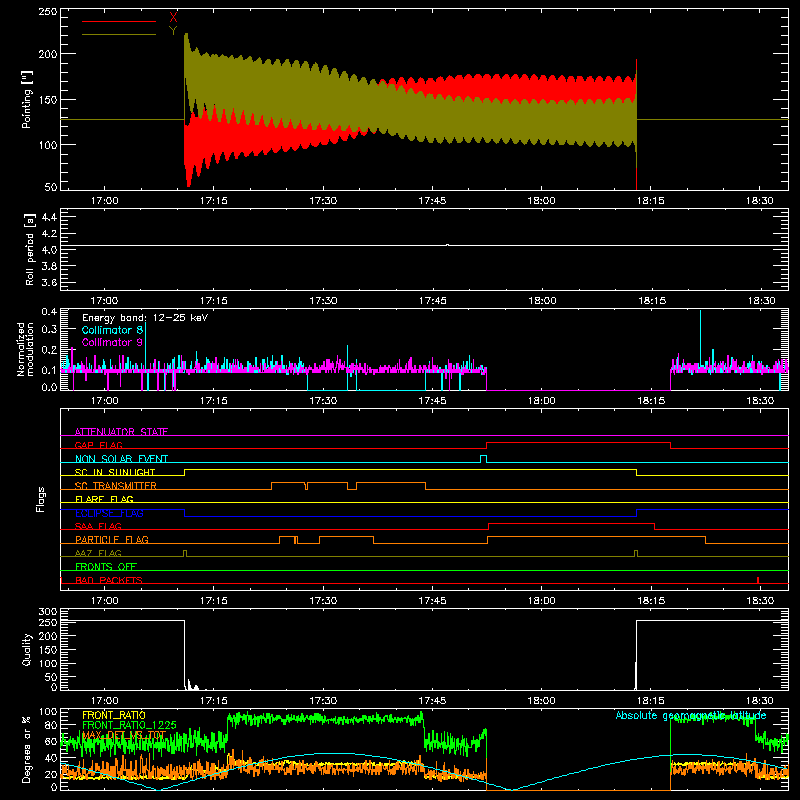Click the magenta 'Collimator 9' legend entry
800x800 pixels.
(x=112, y=342)
